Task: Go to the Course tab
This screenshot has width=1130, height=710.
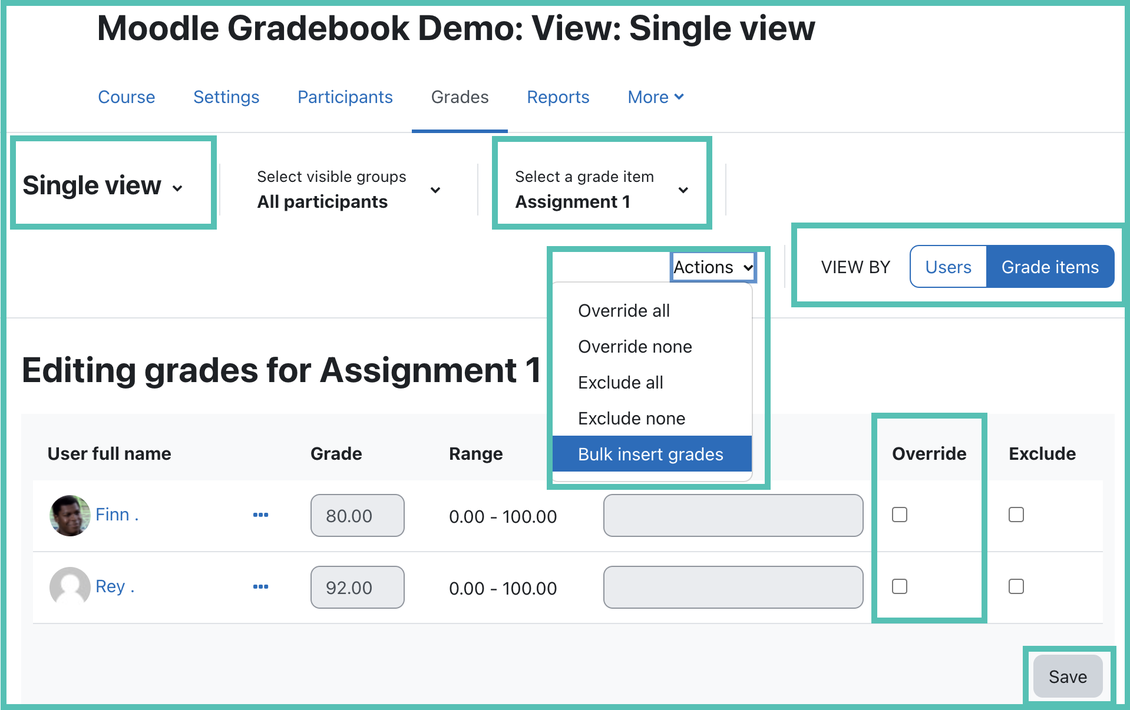Action: (126, 97)
